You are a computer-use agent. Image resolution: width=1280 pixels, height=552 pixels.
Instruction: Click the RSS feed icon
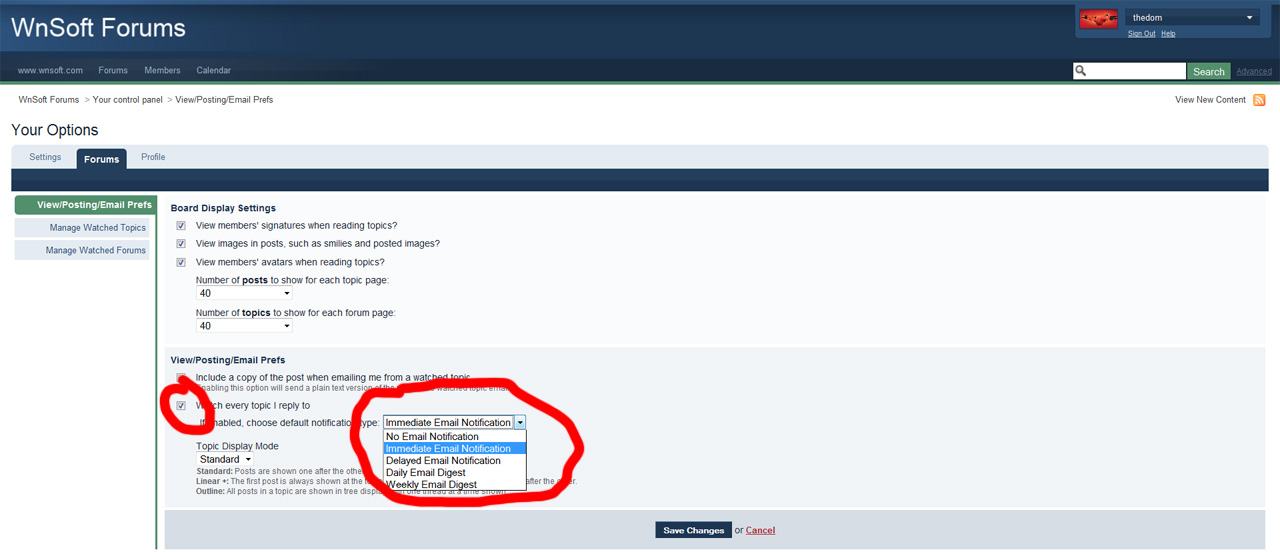(x=1259, y=100)
